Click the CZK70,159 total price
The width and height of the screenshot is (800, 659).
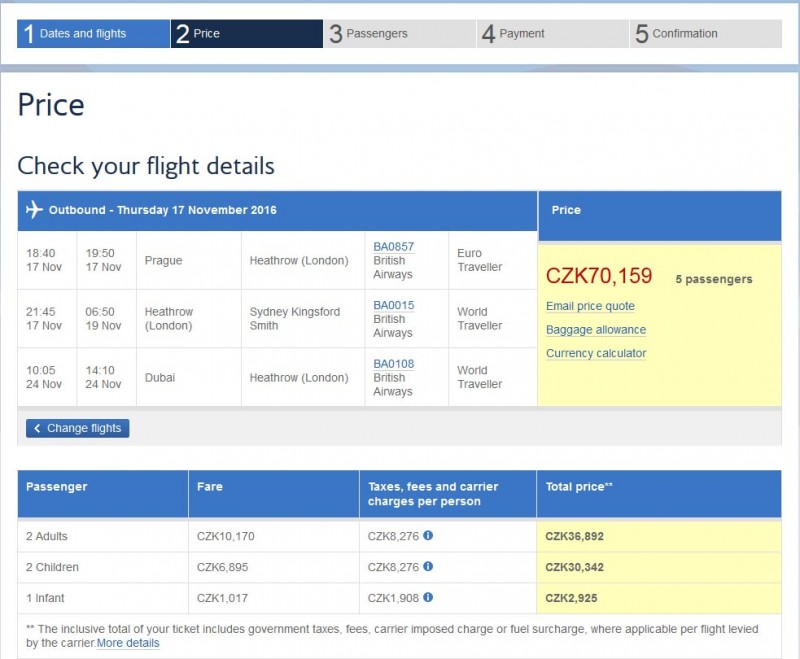tap(599, 276)
